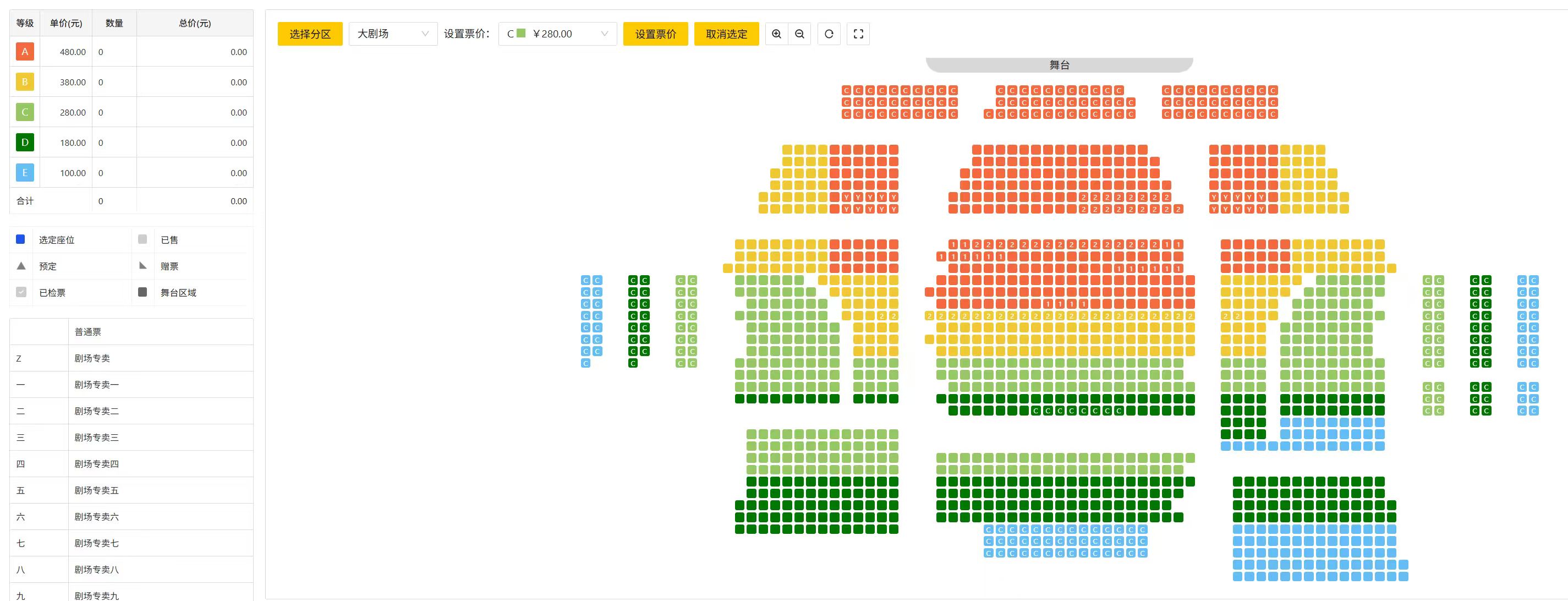
Task: Click the checked-in (已检票) checkbox icon
Action: [x=21, y=292]
